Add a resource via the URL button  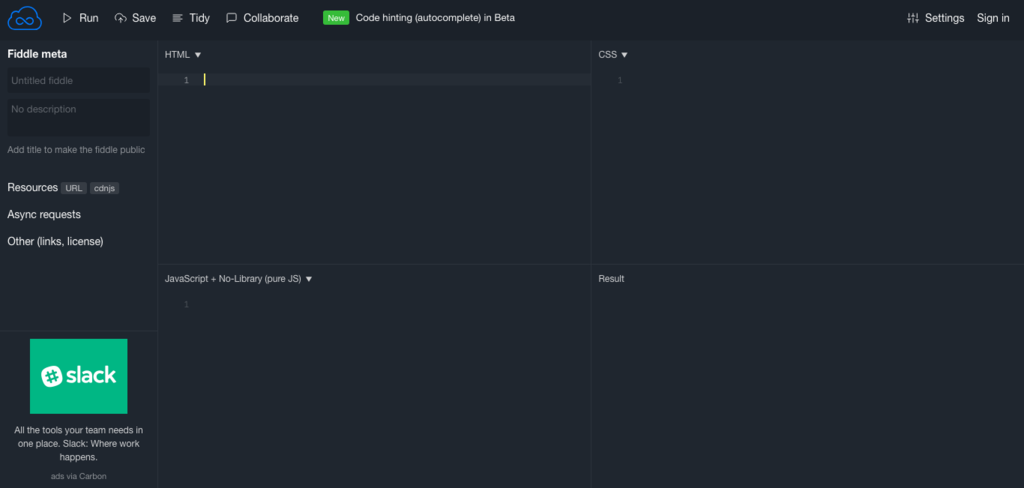tap(74, 188)
